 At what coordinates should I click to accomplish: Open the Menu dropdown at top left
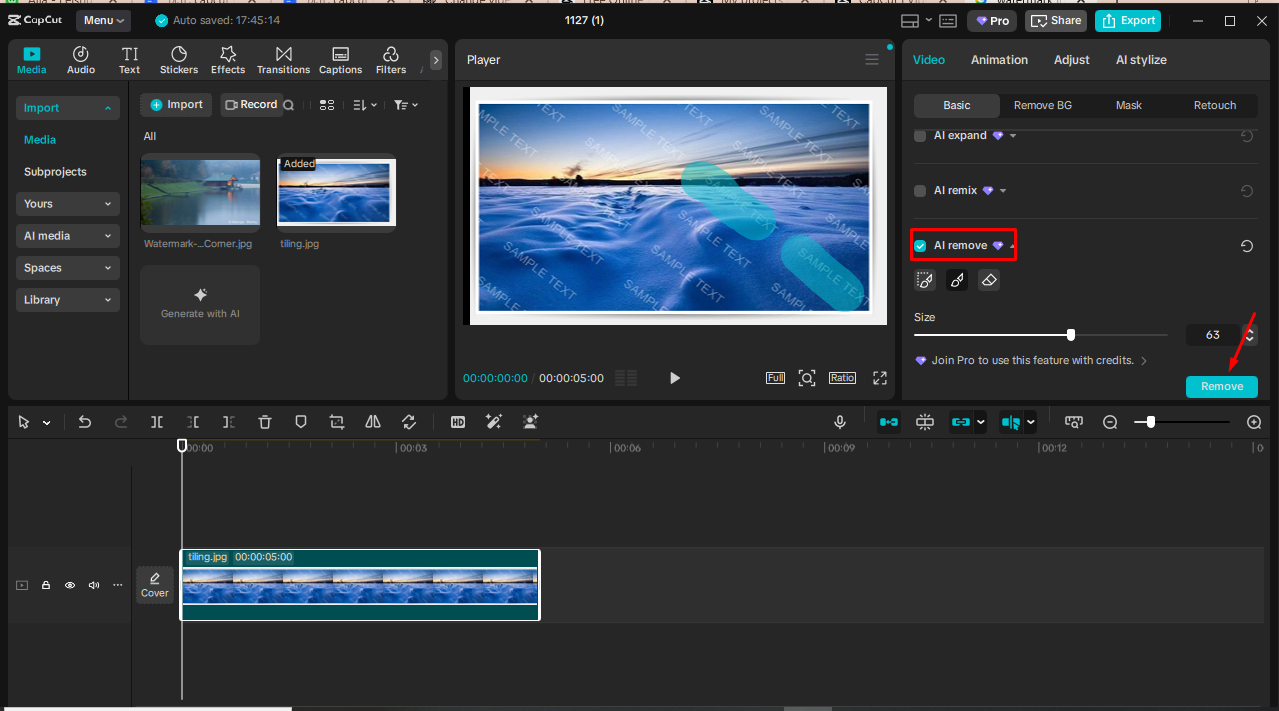pyautogui.click(x=103, y=20)
